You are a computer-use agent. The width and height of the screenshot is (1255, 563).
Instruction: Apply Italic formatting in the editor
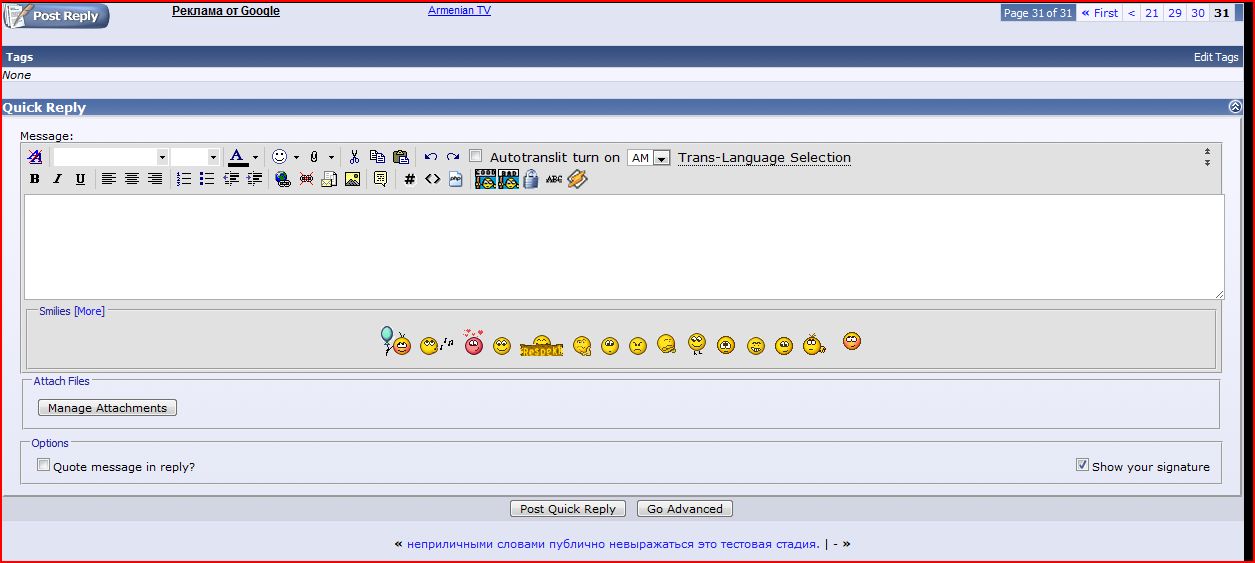57,179
